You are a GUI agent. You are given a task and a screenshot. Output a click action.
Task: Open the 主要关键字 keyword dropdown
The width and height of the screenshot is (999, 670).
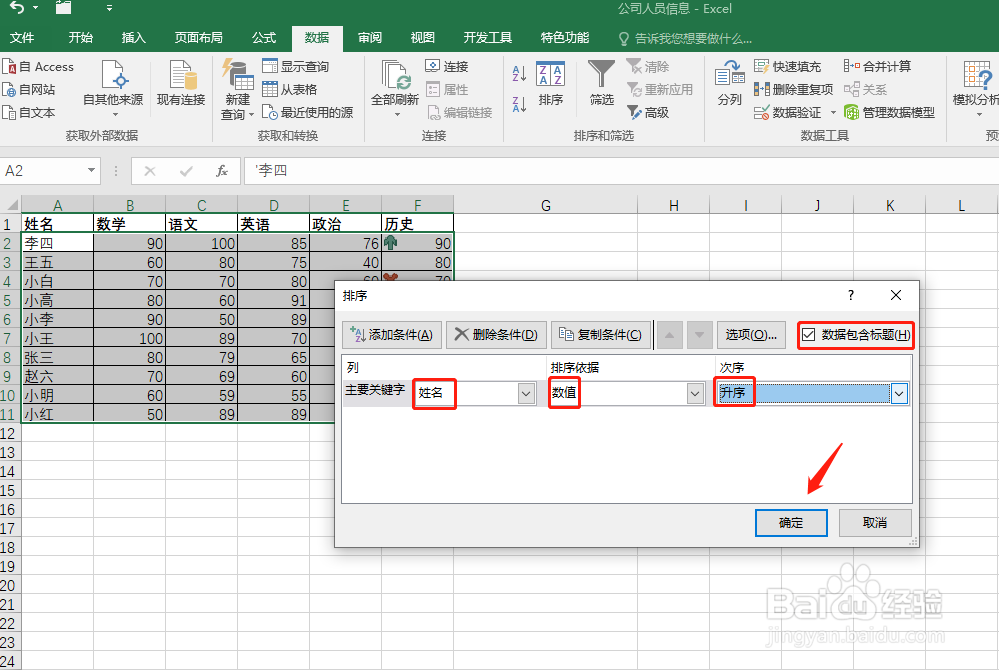(x=527, y=393)
